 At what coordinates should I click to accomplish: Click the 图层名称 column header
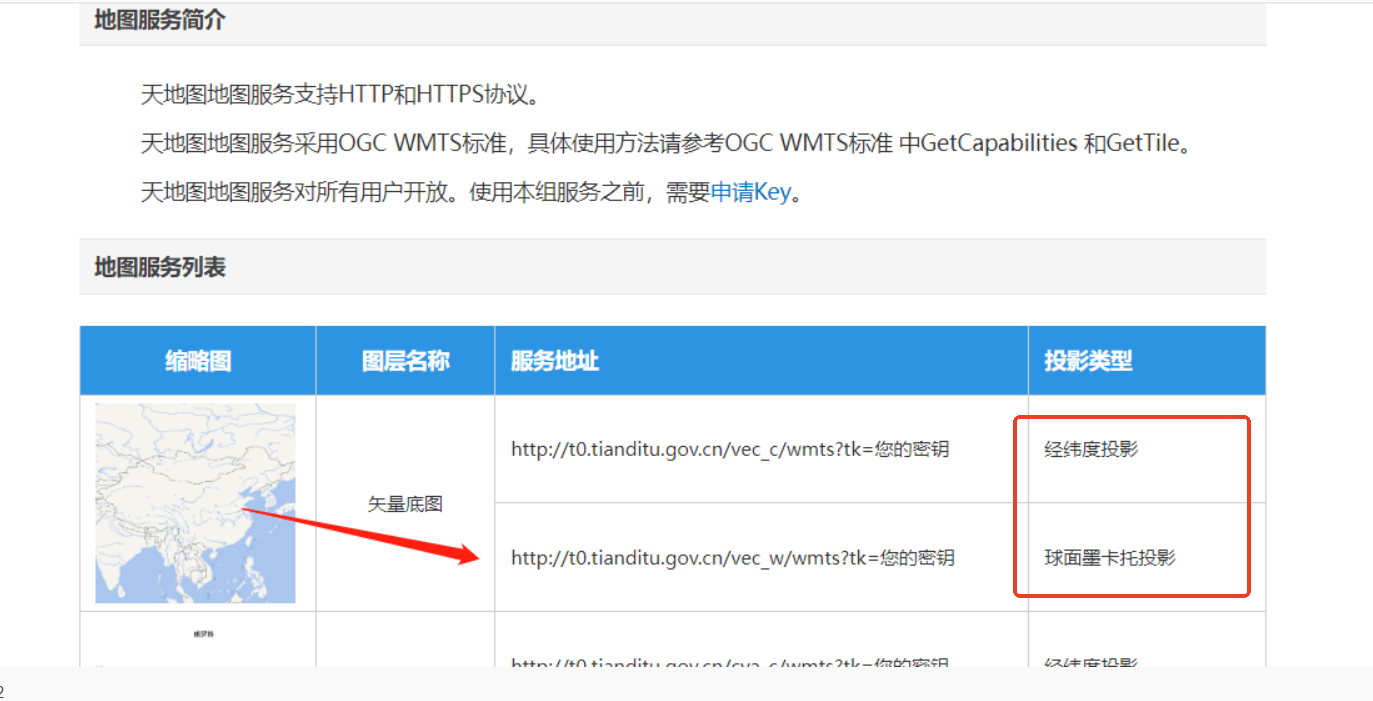tap(405, 361)
